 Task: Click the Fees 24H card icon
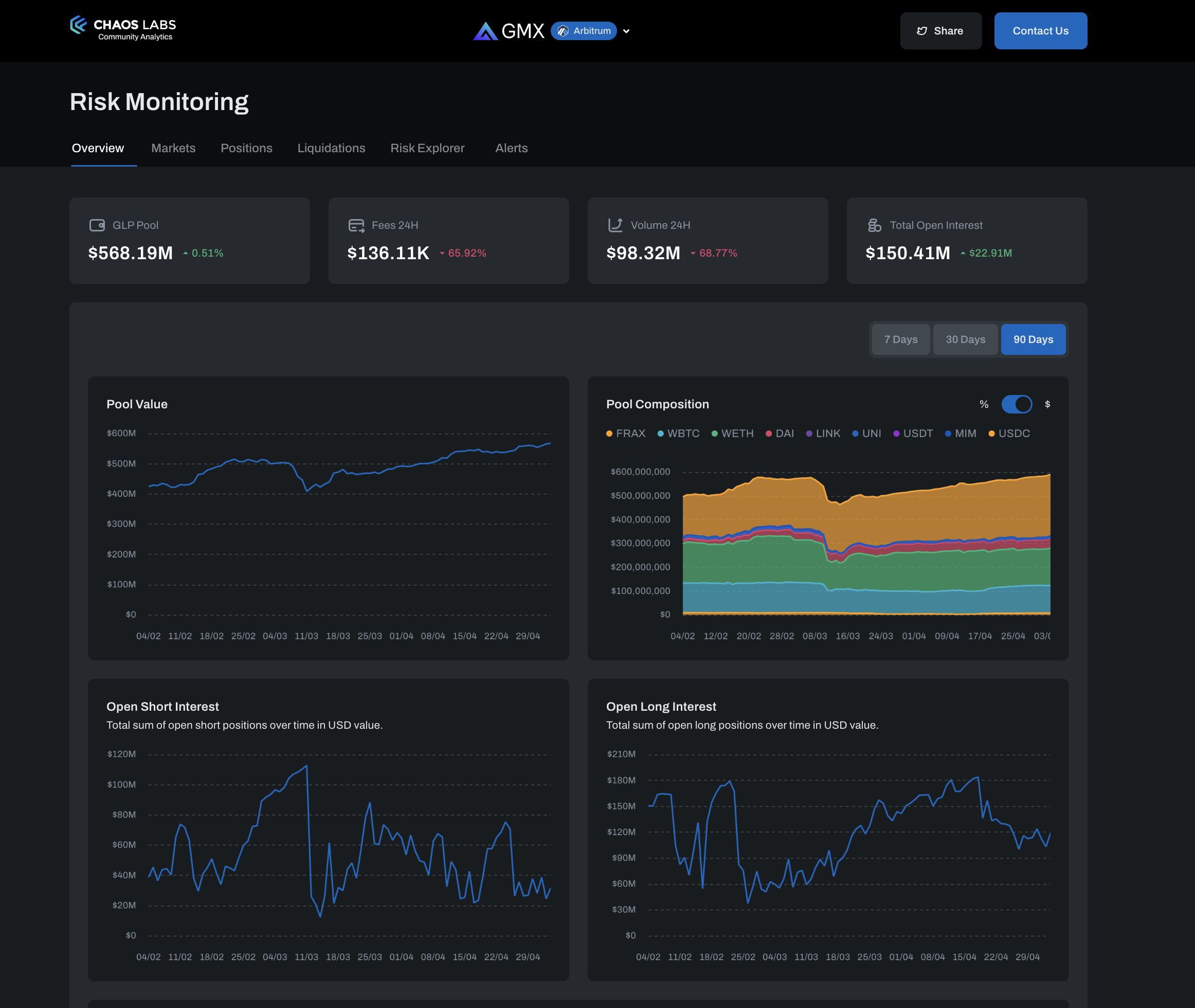coord(356,225)
